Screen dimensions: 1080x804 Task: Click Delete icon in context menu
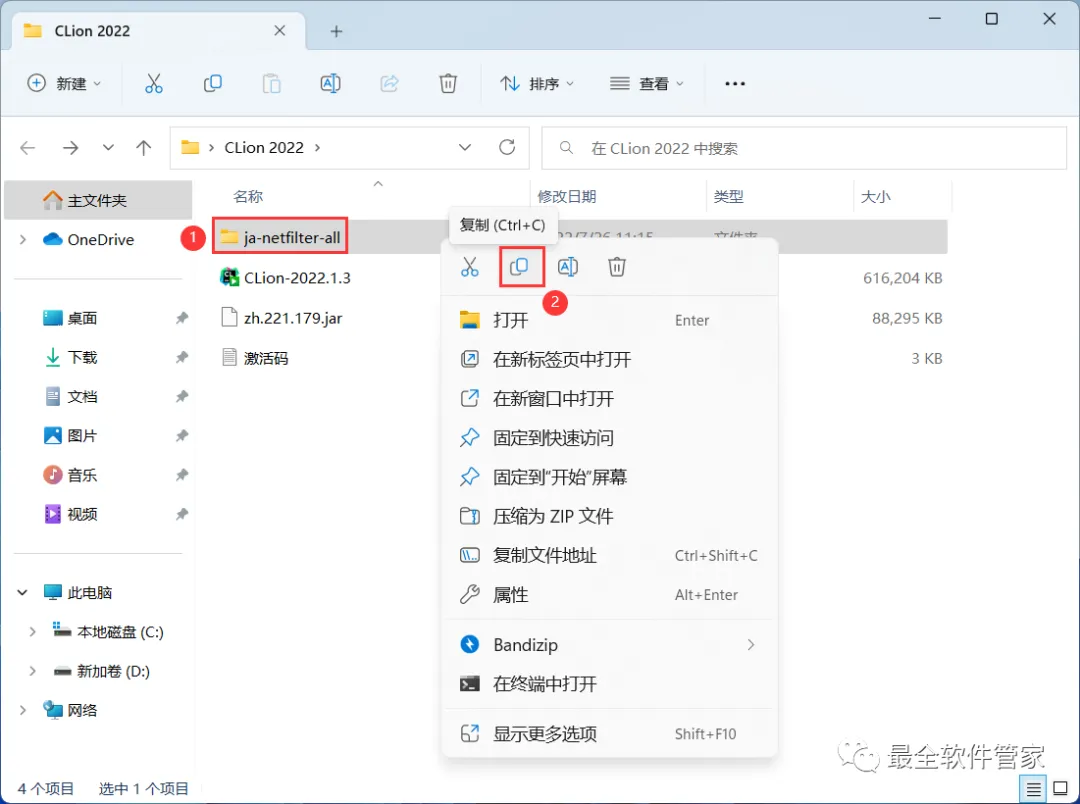coord(616,267)
